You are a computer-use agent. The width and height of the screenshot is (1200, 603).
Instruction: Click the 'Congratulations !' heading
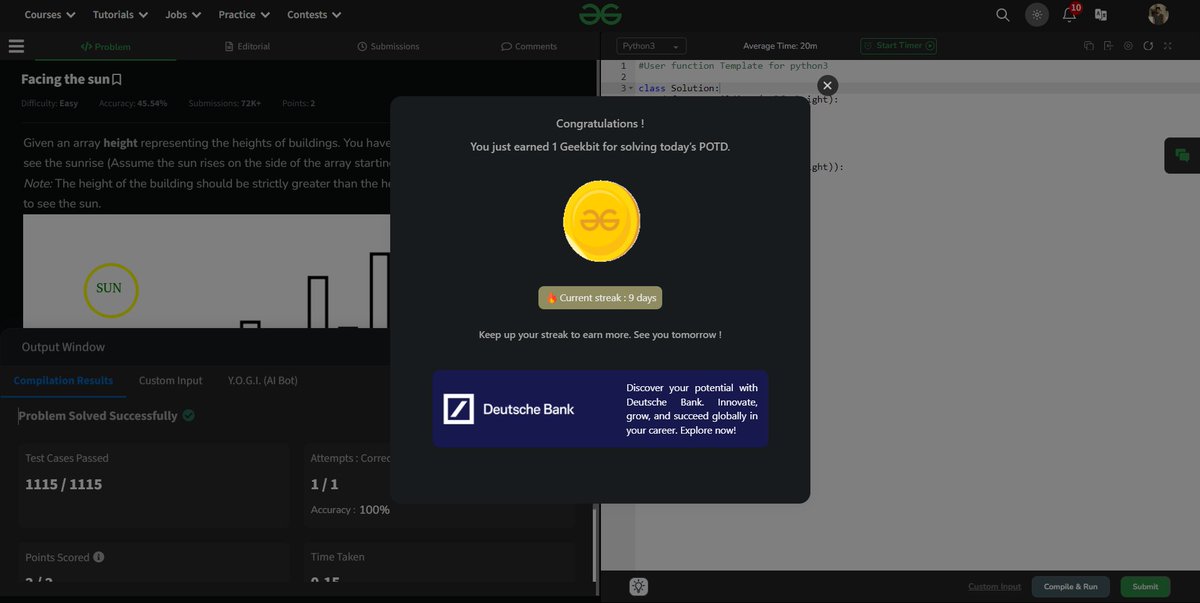pos(600,124)
